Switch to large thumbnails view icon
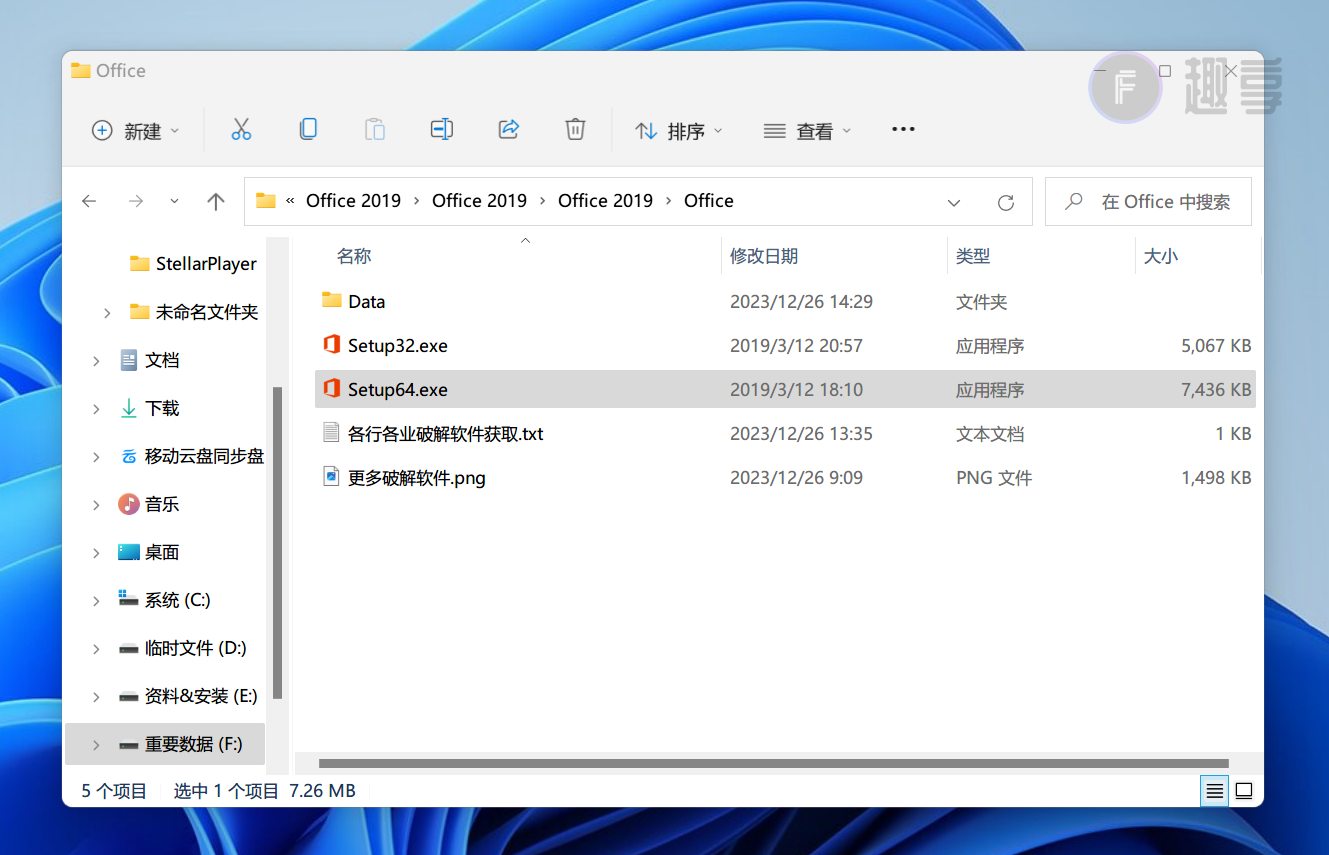The image size is (1329, 855). (x=1243, y=791)
